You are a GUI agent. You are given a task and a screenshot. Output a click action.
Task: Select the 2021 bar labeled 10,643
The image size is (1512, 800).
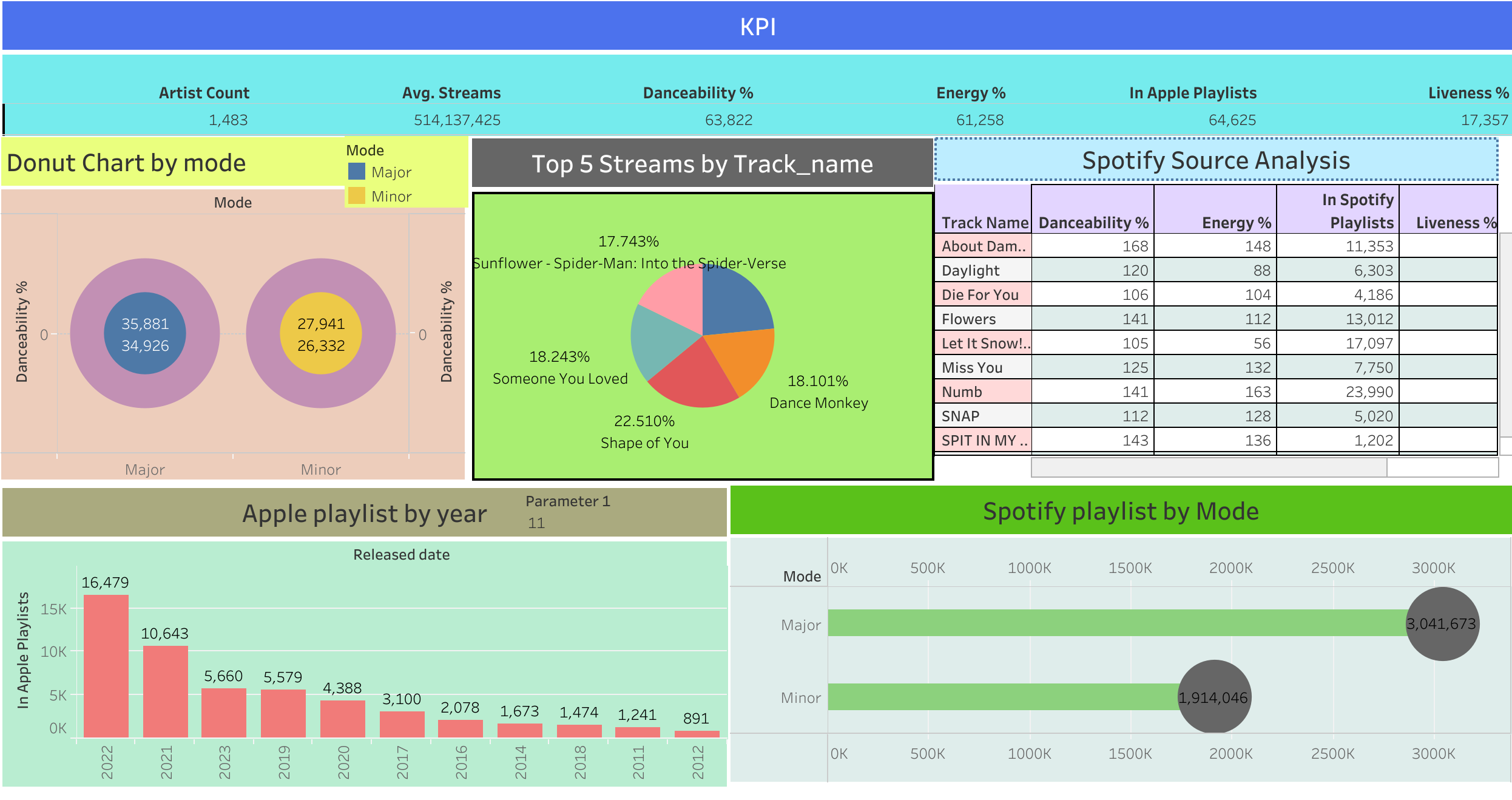pyautogui.click(x=165, y=691)
